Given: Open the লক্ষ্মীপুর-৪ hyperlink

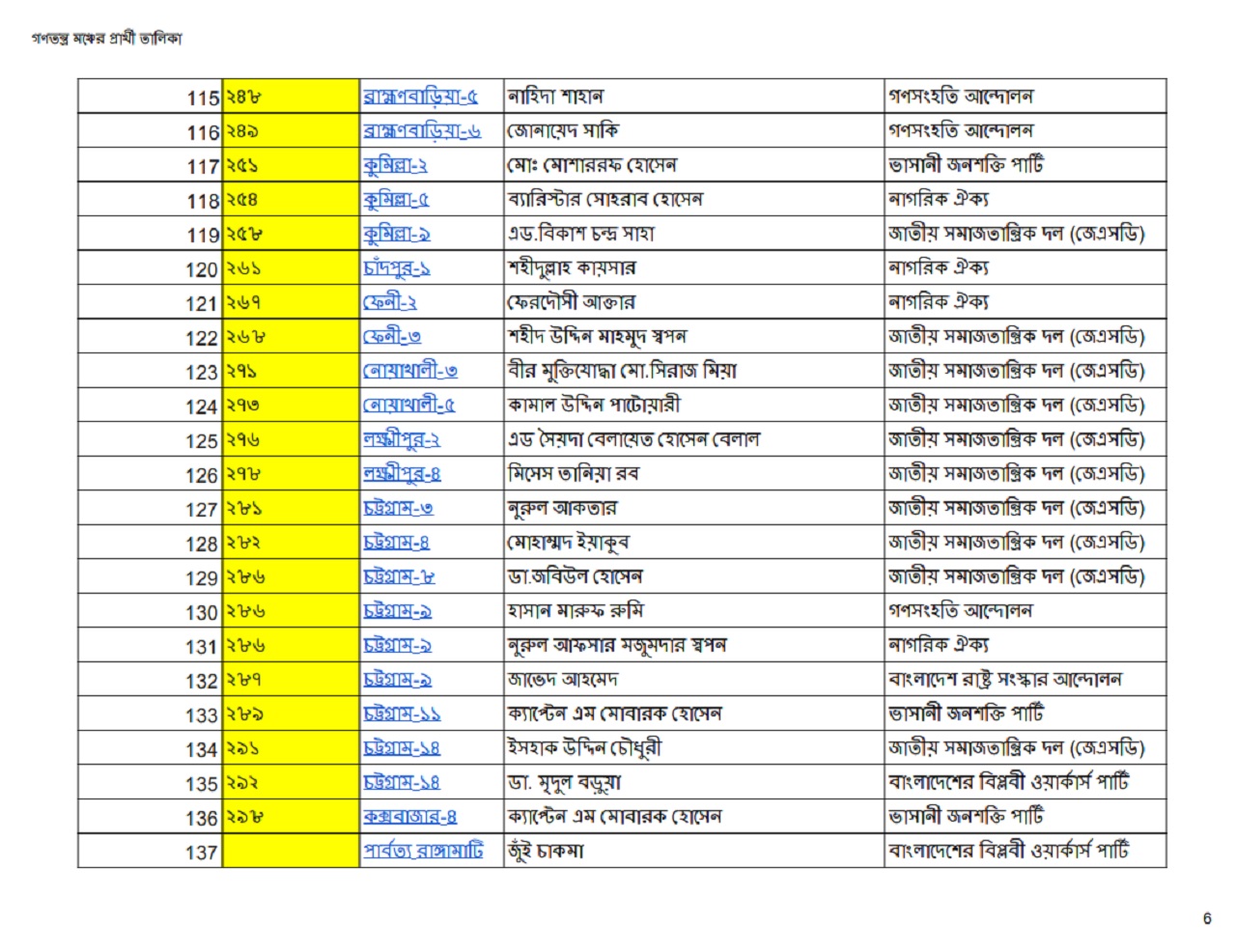Looking at the screenshot, I should coord(403,474).
